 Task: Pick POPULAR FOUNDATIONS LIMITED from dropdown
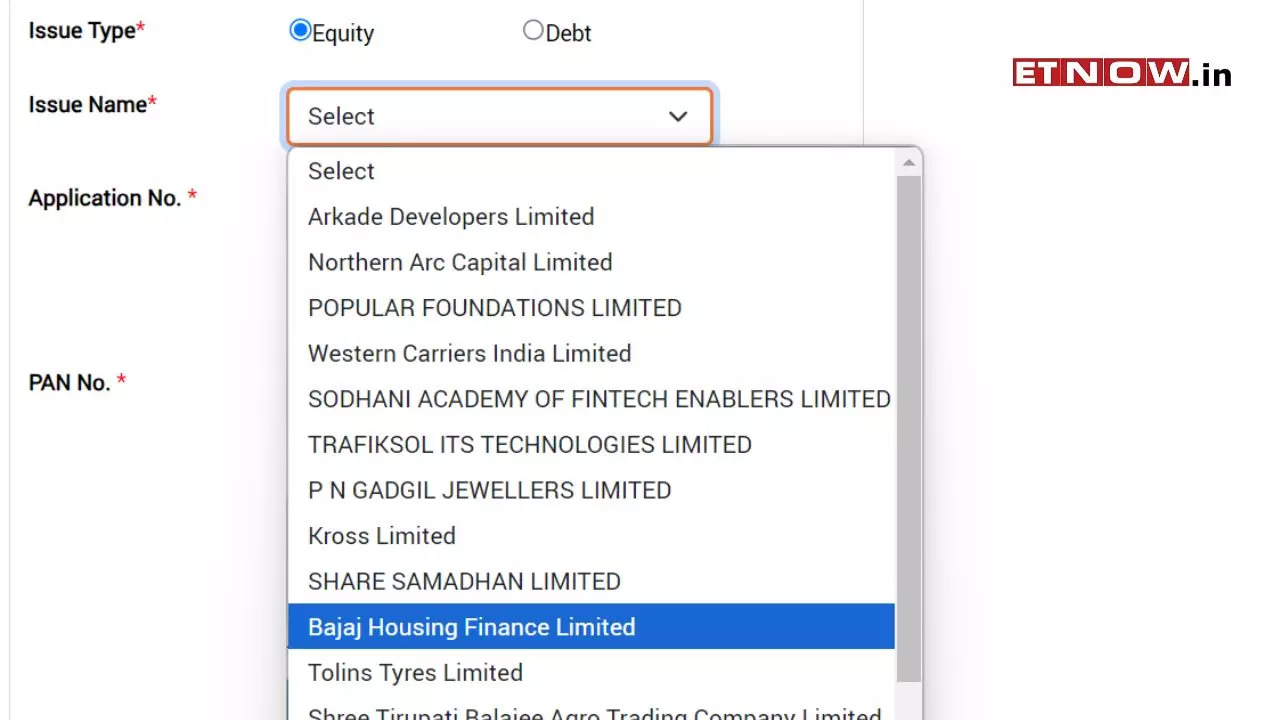pos(591,308)
